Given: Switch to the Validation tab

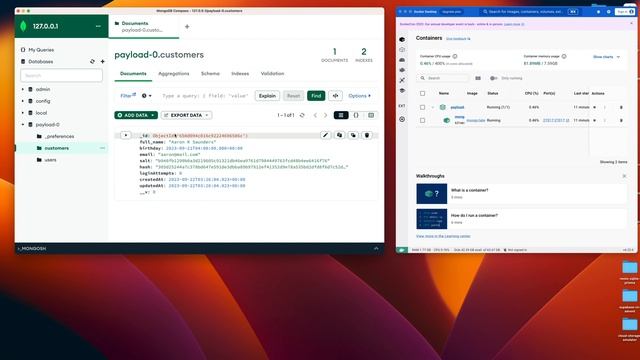Looking at the screenshot, I should [x=272, y=73].
